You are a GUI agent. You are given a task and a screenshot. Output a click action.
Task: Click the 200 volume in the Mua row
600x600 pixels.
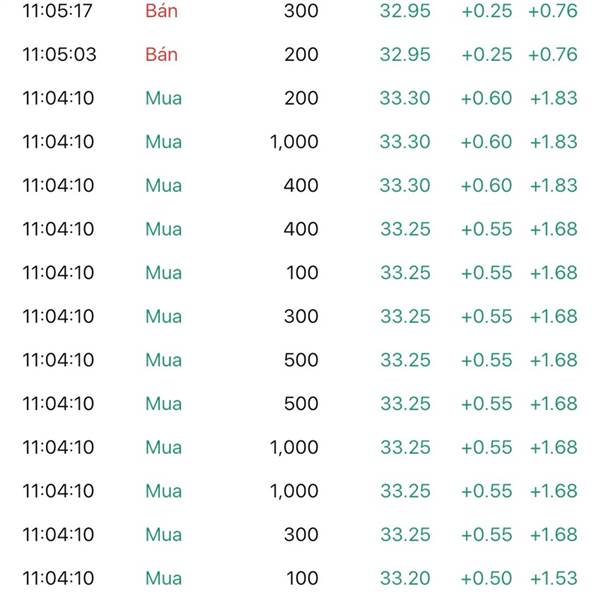coord(301,98)
